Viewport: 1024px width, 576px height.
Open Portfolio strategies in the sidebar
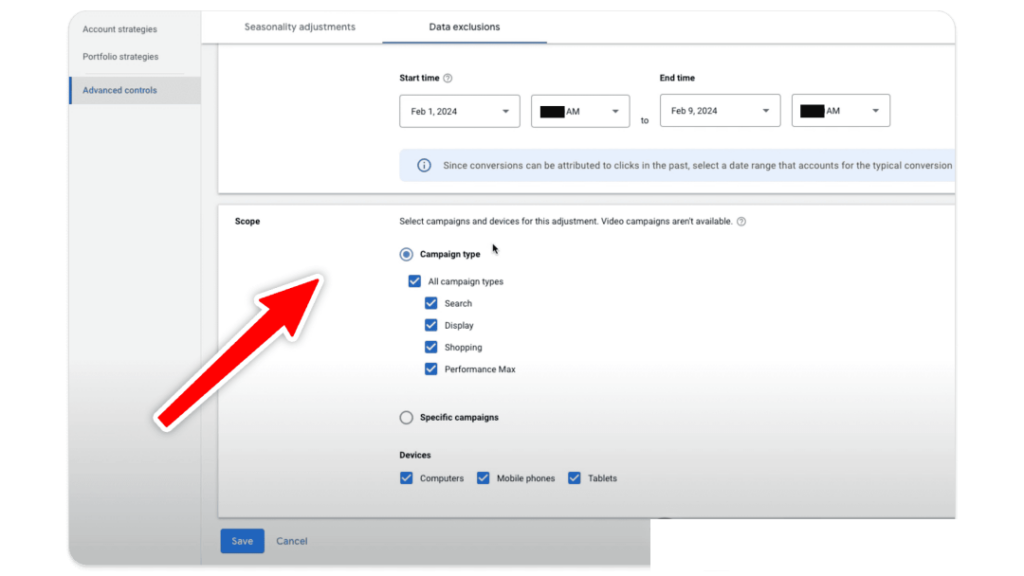pos(120,57)
